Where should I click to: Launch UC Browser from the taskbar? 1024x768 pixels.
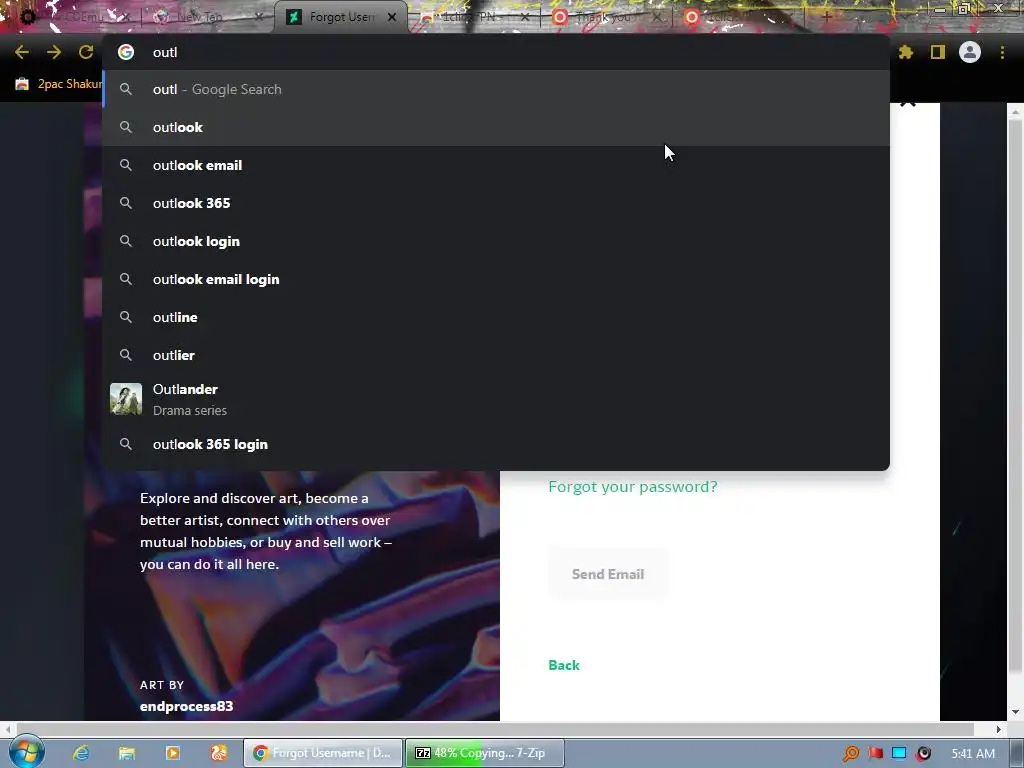(218, 753)
